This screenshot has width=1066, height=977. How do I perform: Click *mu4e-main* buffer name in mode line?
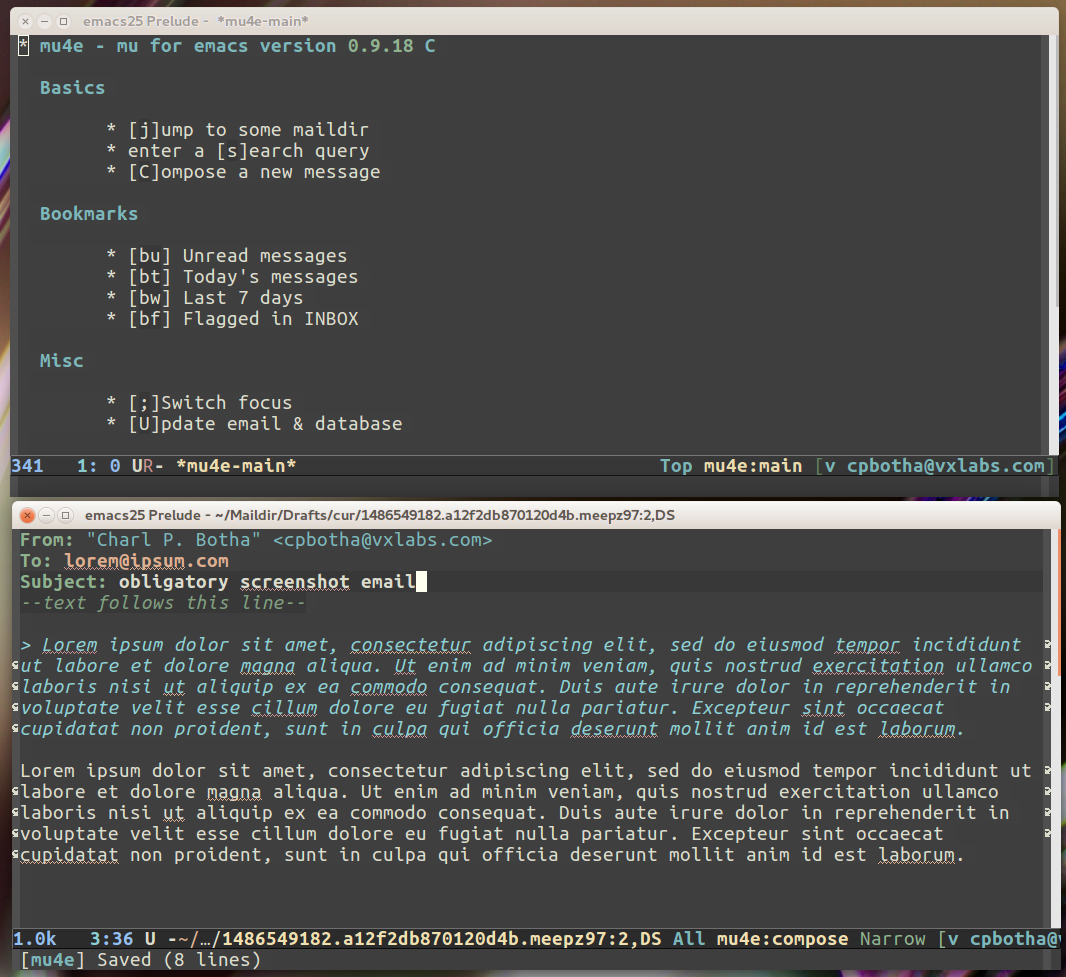[236, 466]
